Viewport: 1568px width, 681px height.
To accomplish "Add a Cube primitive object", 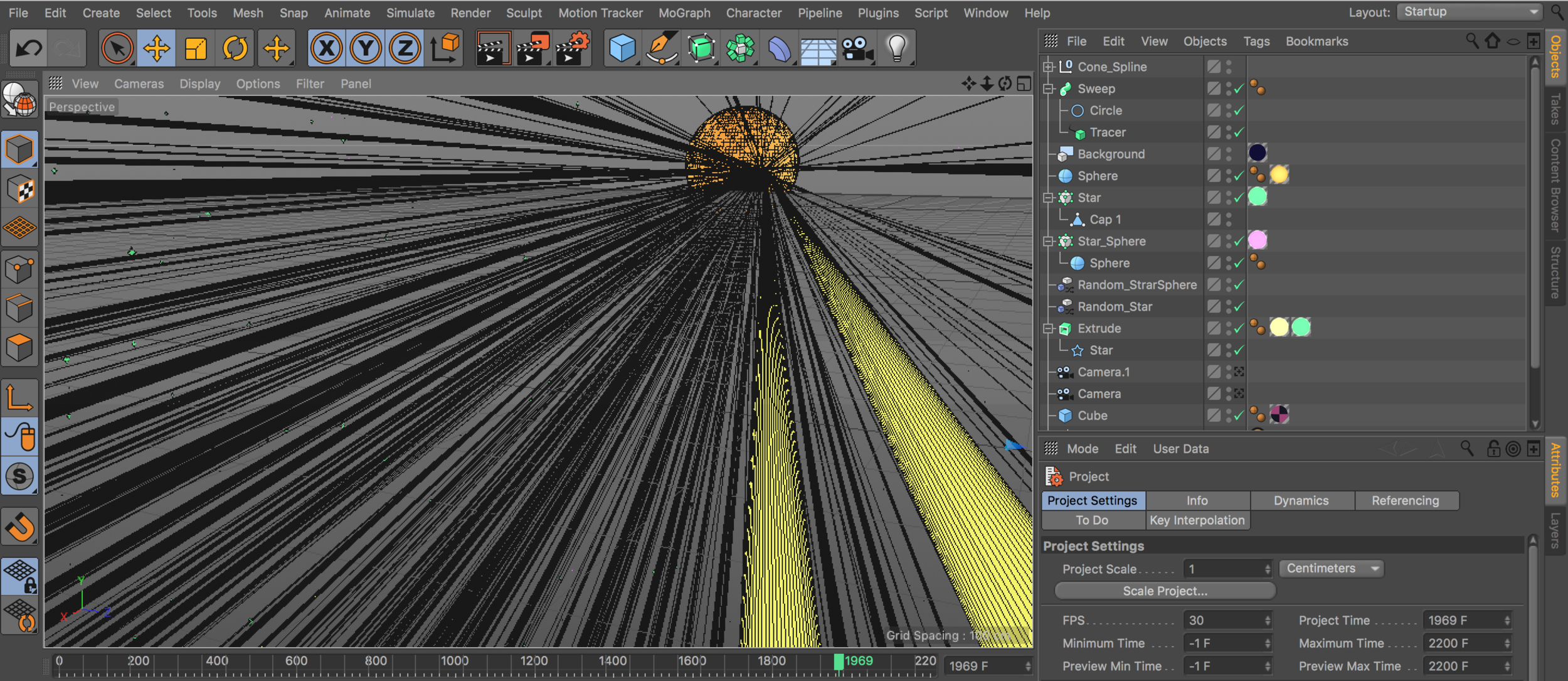I will (622, 48).
